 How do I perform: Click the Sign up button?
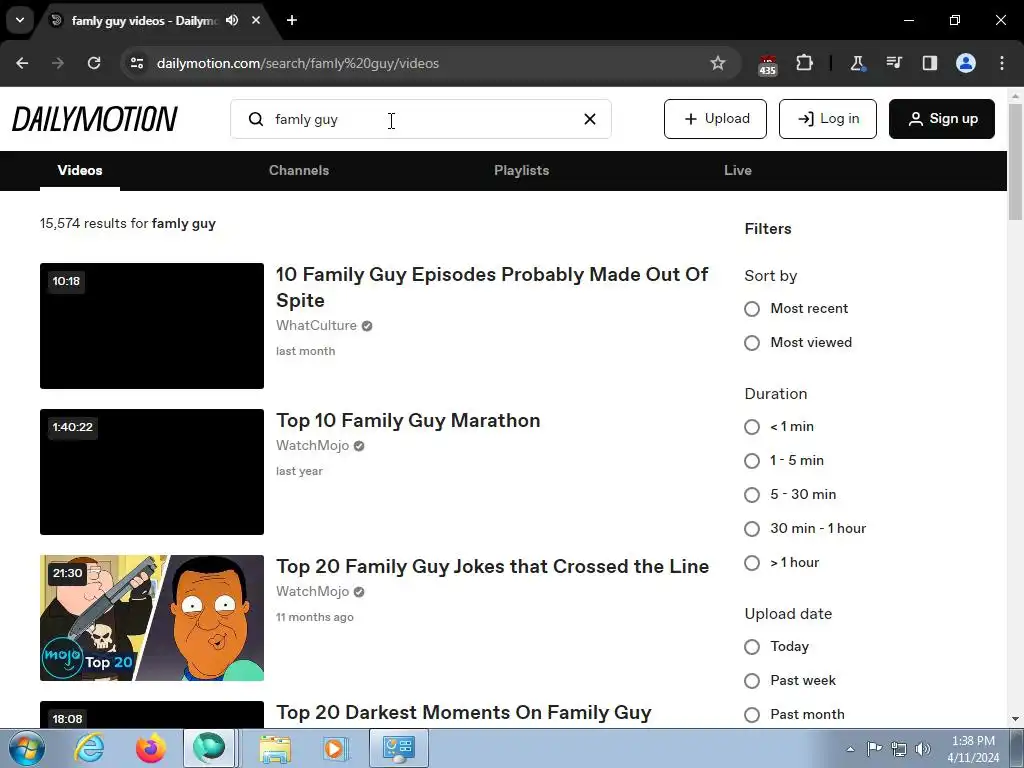(x=942, y=119)
